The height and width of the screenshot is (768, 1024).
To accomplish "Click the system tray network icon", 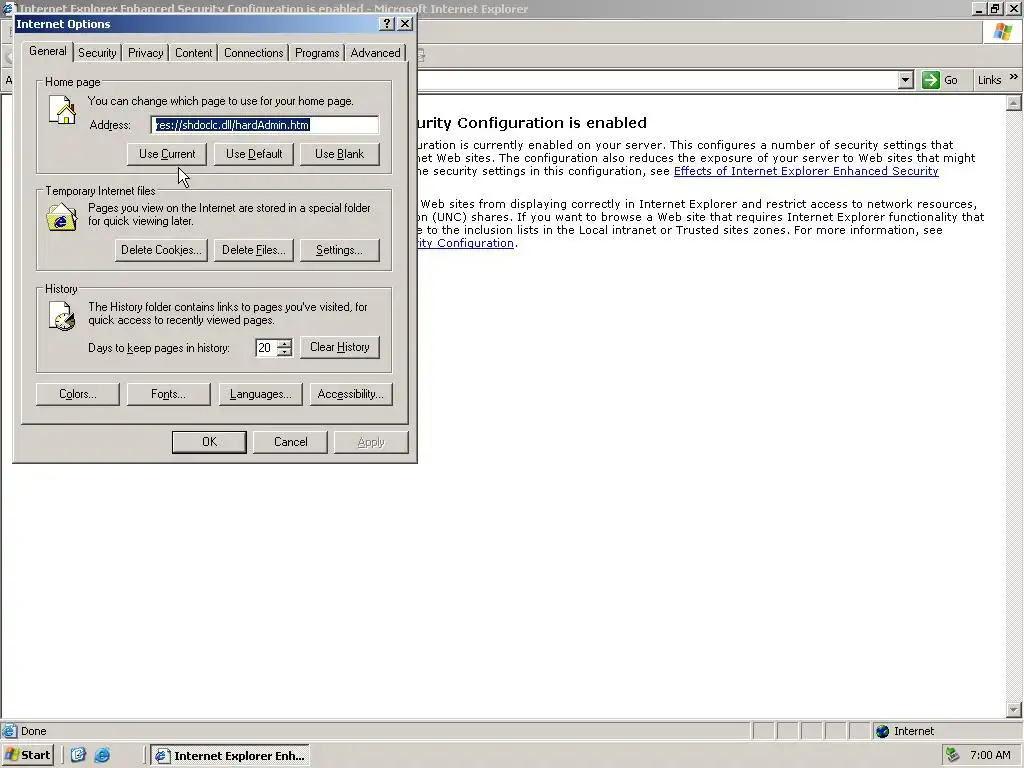I will tap(953, 756).
